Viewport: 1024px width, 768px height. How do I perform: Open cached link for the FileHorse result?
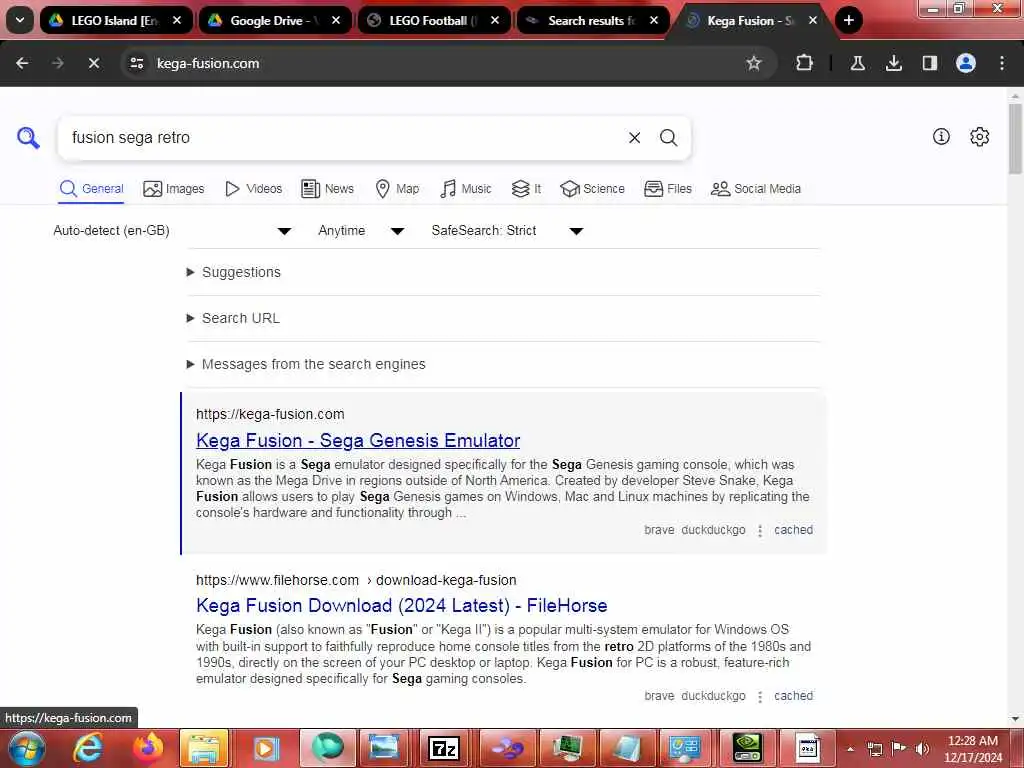coord(793,696)
